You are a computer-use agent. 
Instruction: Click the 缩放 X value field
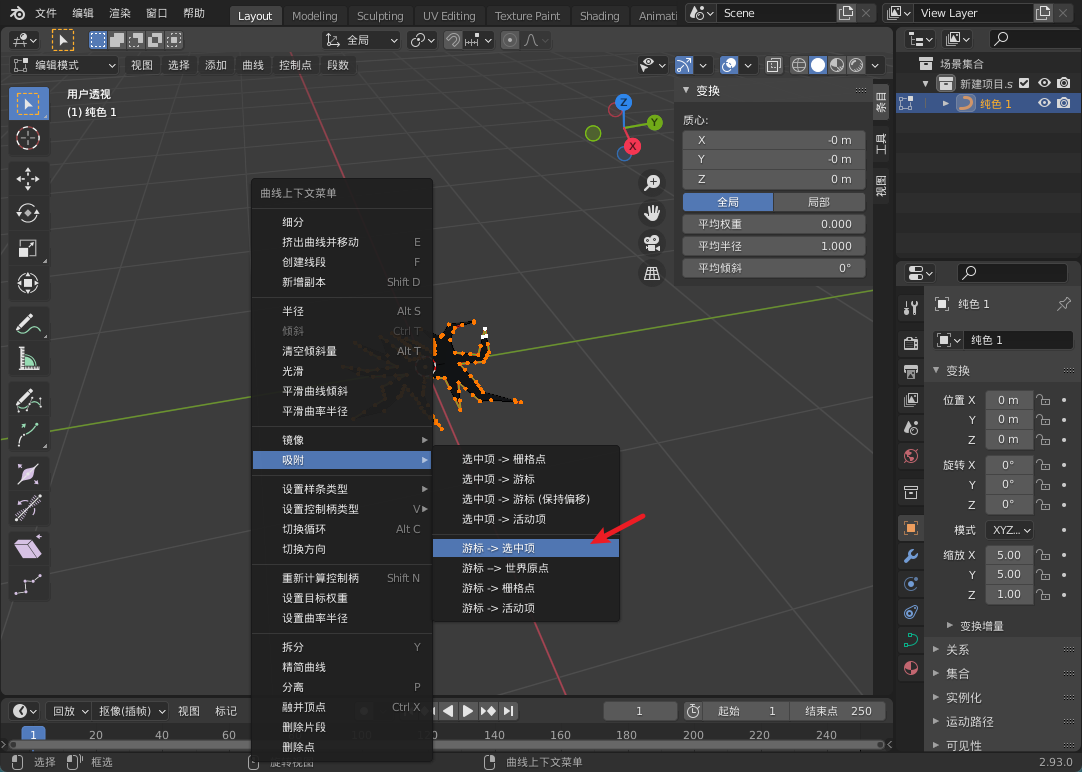click(1009, 555)
